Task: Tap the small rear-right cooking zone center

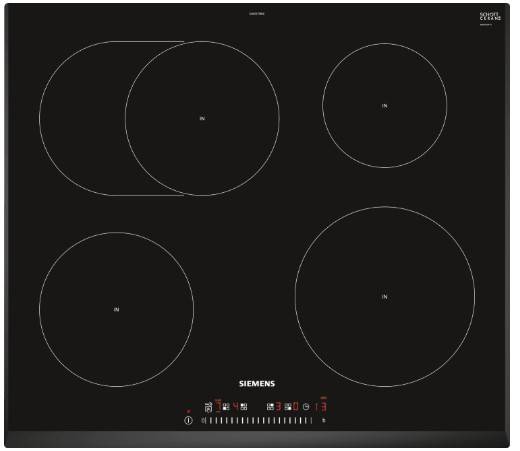Action: tap(385, 106)
